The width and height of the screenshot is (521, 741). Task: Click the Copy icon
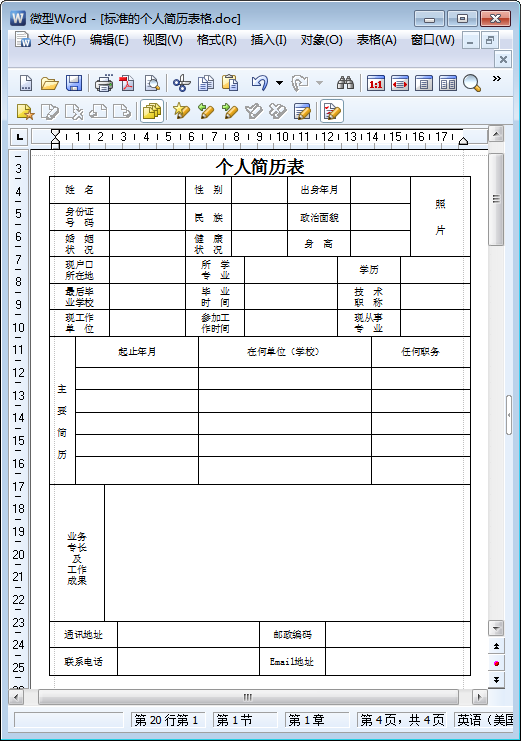(206, 83)
